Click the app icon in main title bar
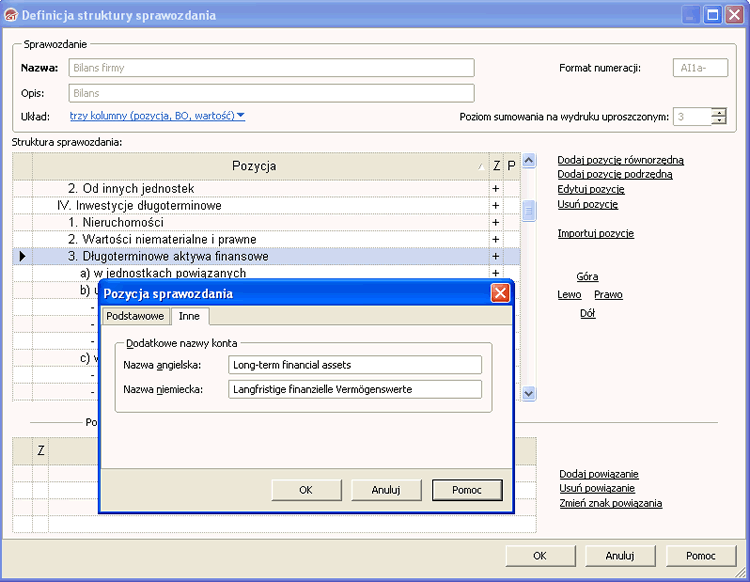This screenshot has width=750, height=582. (x=12, y=14)
